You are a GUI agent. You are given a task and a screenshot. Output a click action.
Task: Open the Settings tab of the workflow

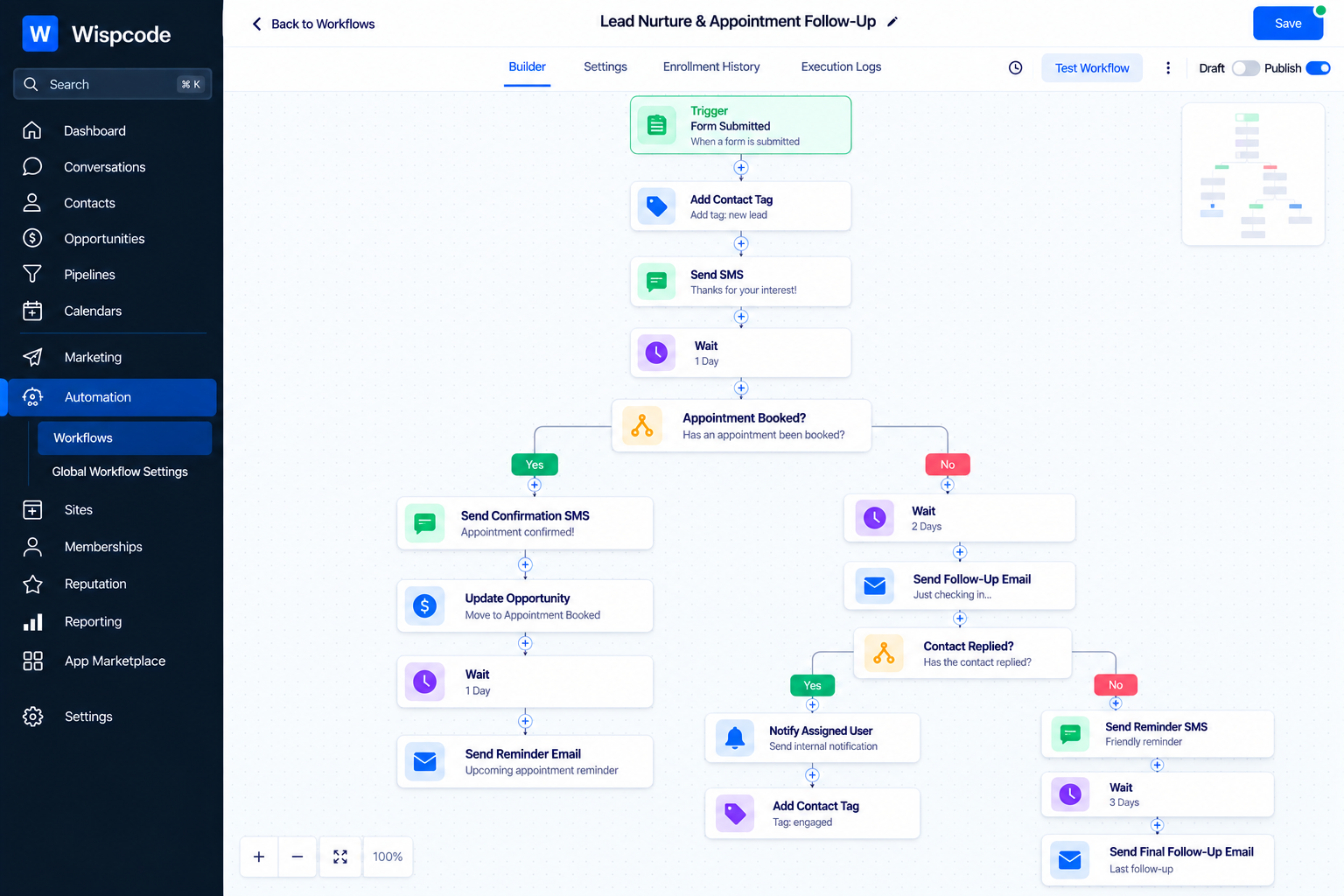(x=605, y=66)
